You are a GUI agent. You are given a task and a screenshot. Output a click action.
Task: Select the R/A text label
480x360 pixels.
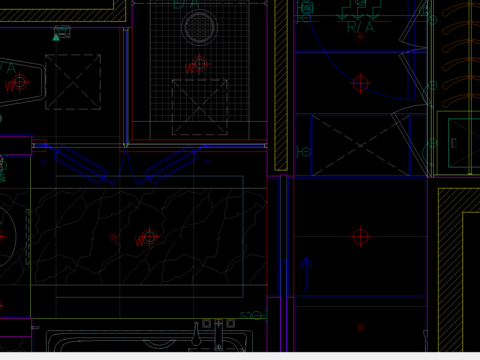pyautogui.click(x=360, y=27)
